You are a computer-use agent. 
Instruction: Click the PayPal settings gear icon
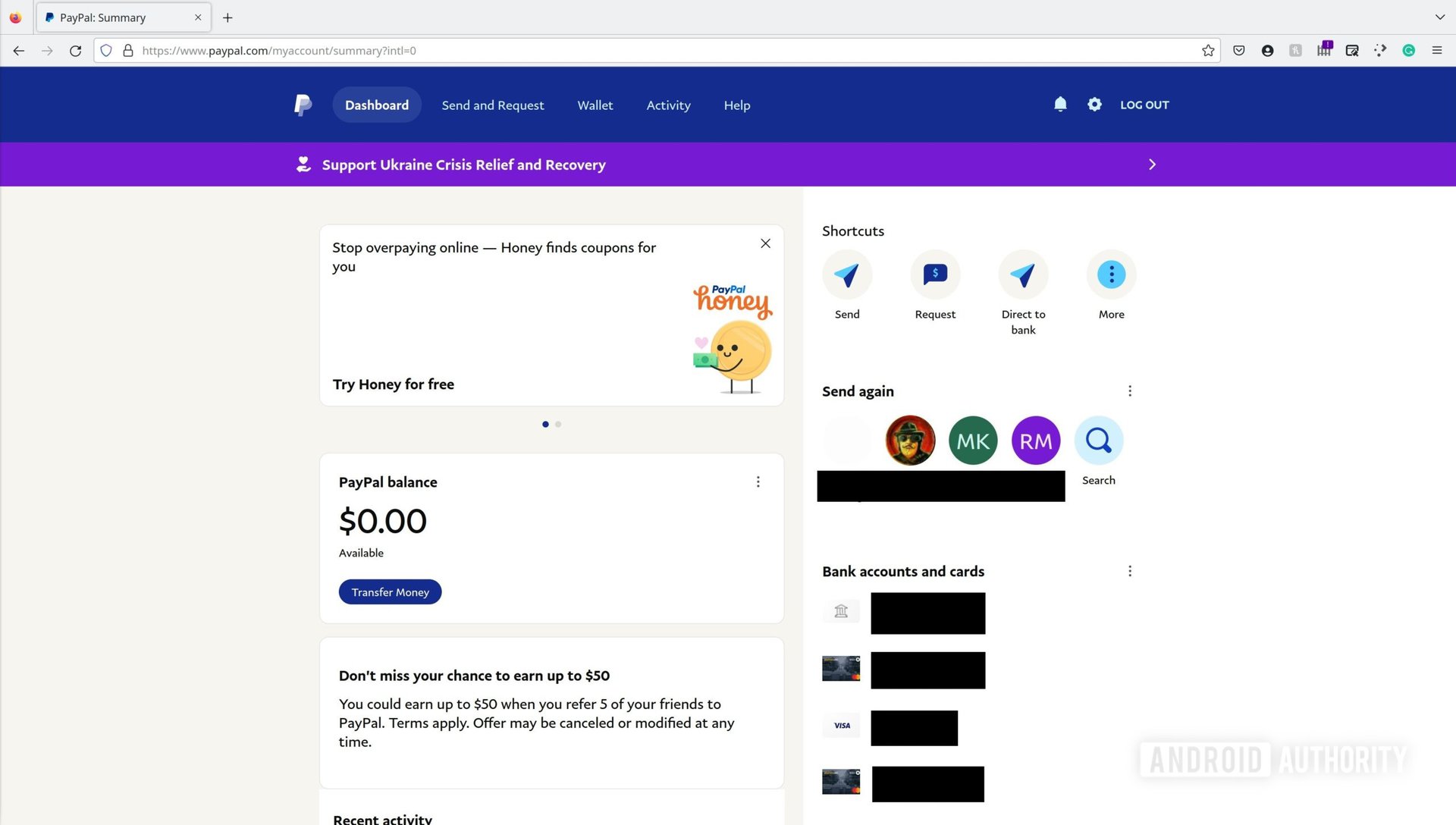(1093, 104)
